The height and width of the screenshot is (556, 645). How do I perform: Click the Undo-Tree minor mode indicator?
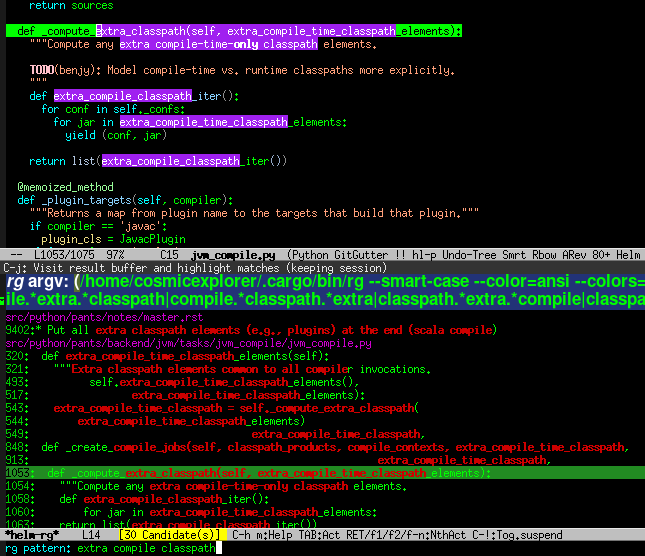469,255
